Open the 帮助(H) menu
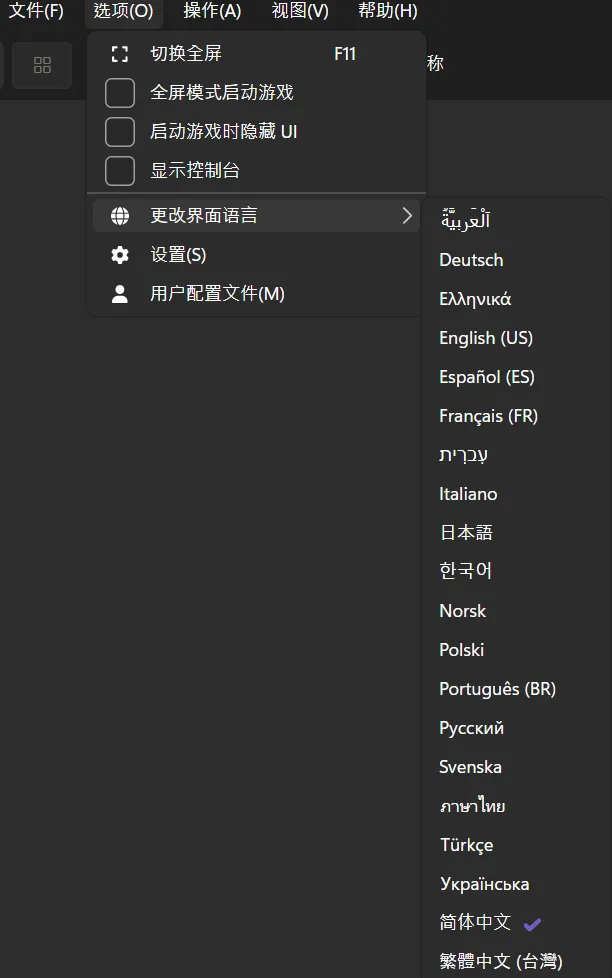The image size is (612, 978). 388,11
